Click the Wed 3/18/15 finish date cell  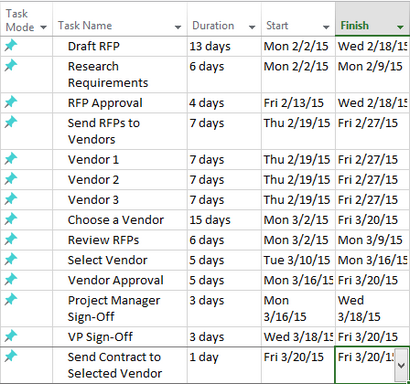pos(372,309)
